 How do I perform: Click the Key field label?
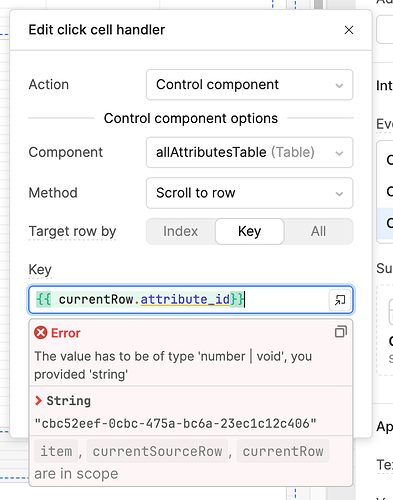pyautogui.click(x=40, y=269)
